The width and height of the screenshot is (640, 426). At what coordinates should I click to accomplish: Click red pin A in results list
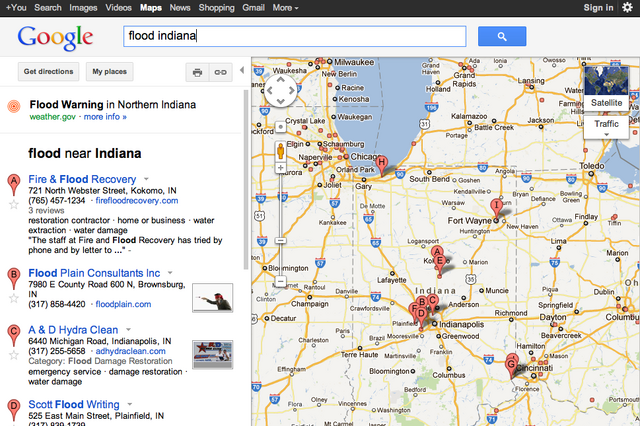(14, 184)
